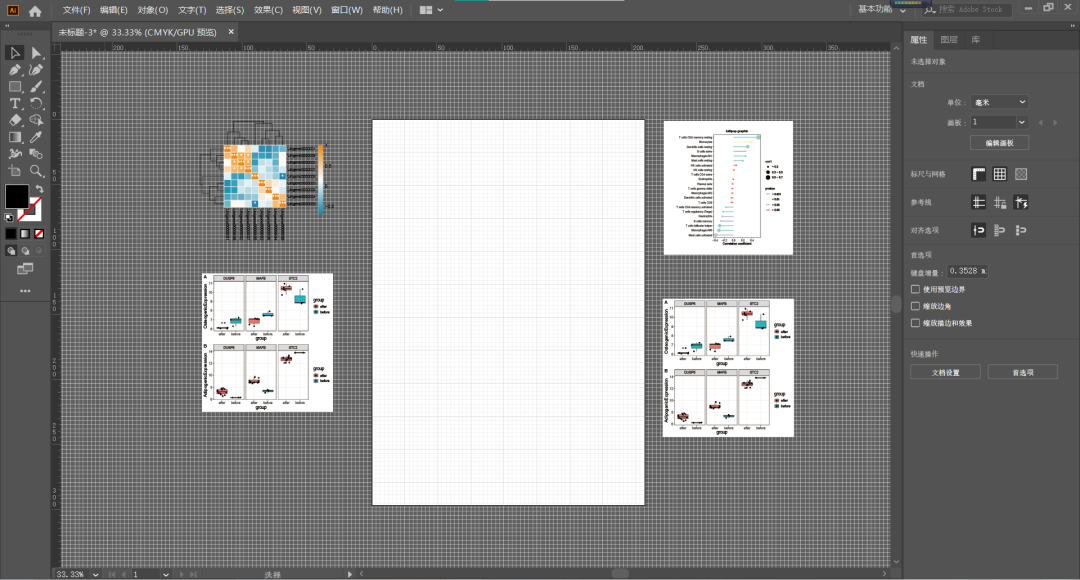
Task: Click the 编辑画板 button
Action: pyautogui.click(x=999, y=143)
